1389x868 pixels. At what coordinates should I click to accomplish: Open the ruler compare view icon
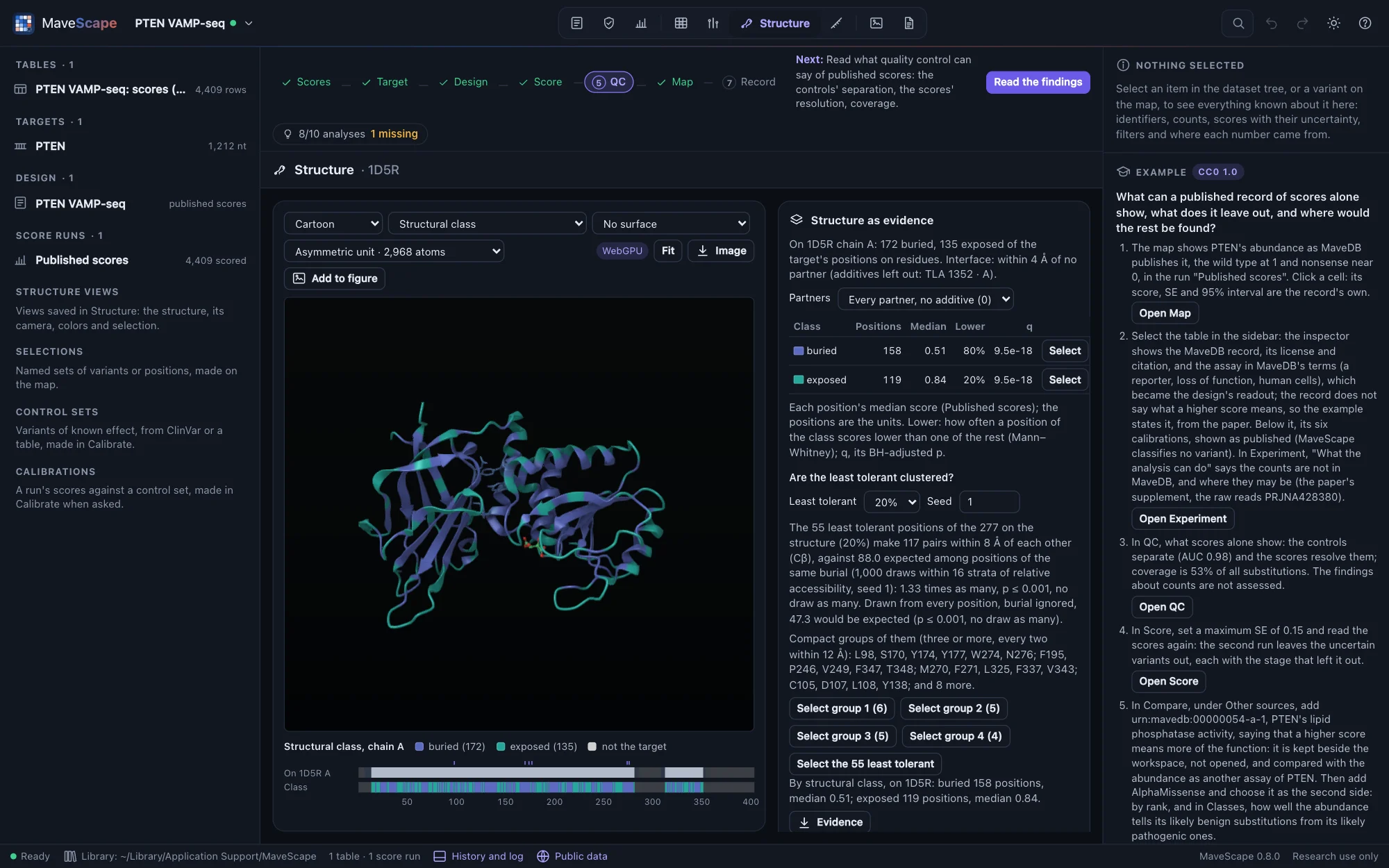[x=837, y=23]
